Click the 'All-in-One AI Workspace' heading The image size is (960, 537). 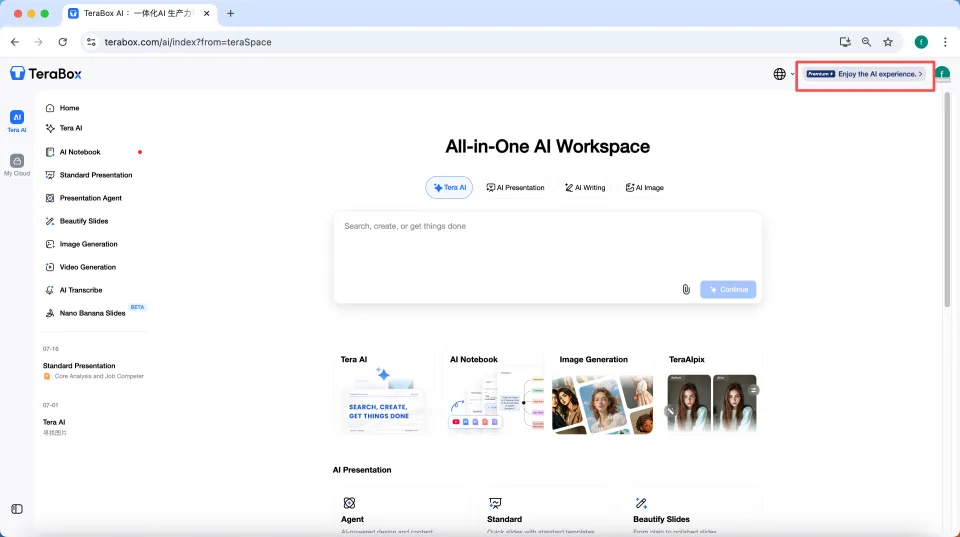point(547,146)
